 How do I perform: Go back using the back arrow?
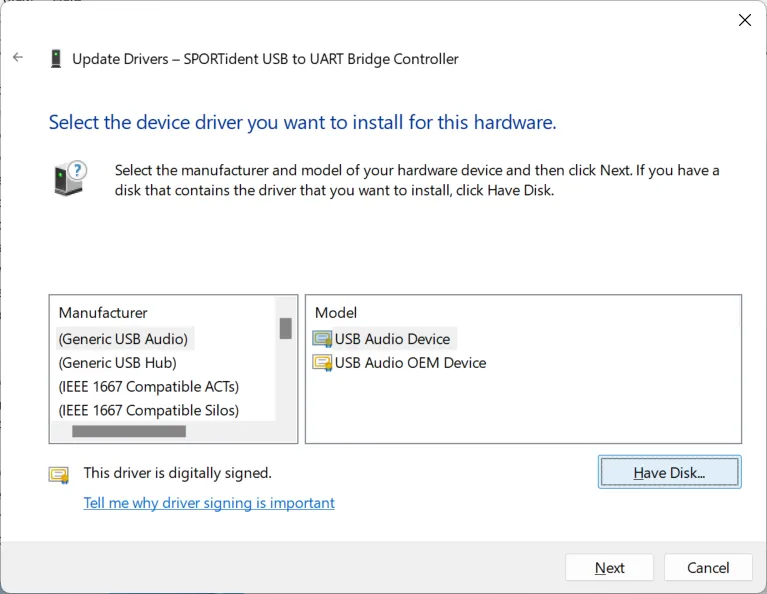[x=18, y=58]
